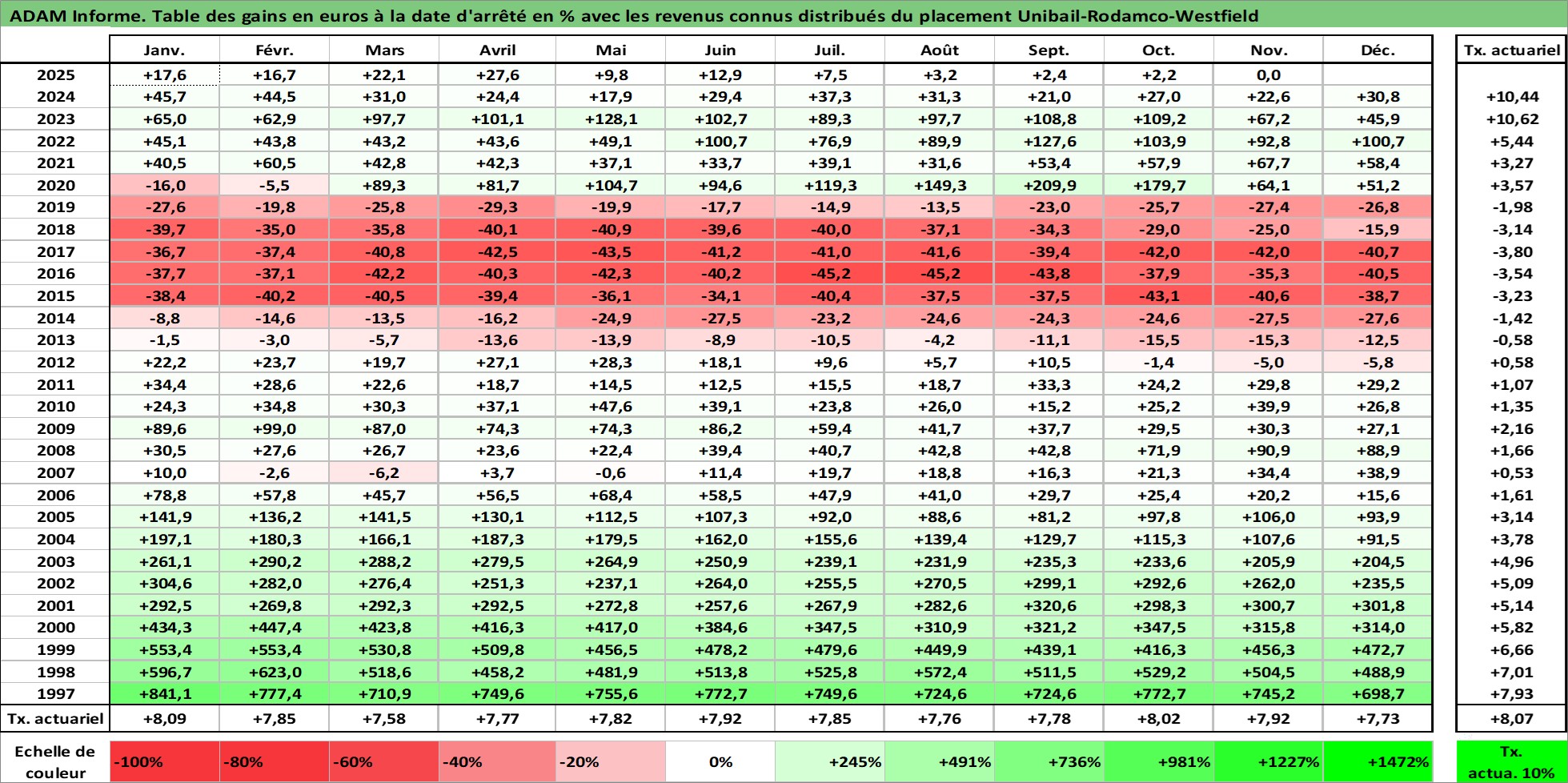This screenshot has height=783, width=1568.
Task: Click the 2020 row label
Action: click(55, 185)
